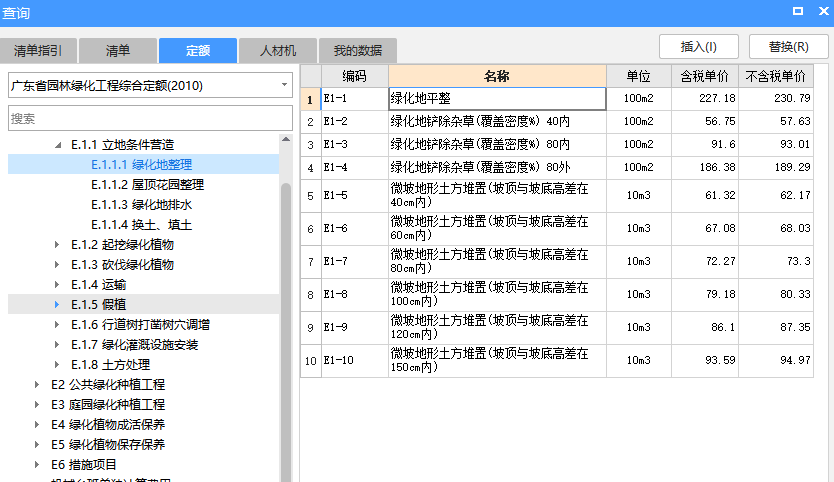
Task: Expand the E.1.3 砍伐绿化植物 node
Action: point(57,264)
